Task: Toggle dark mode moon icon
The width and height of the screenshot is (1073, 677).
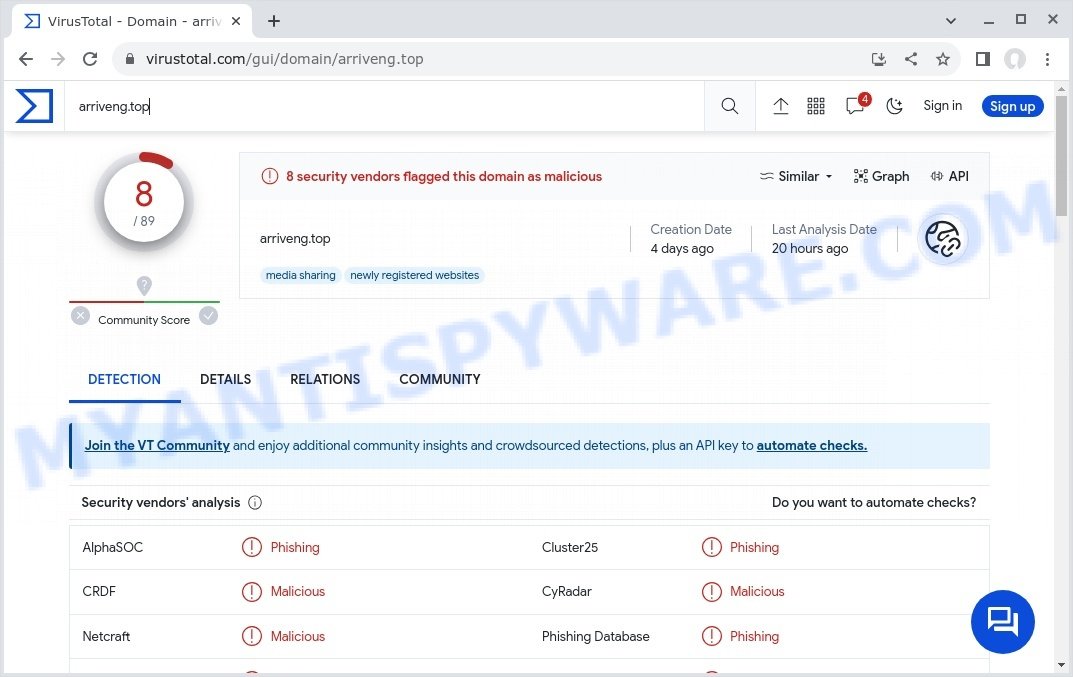Action: tap(894, 106)
